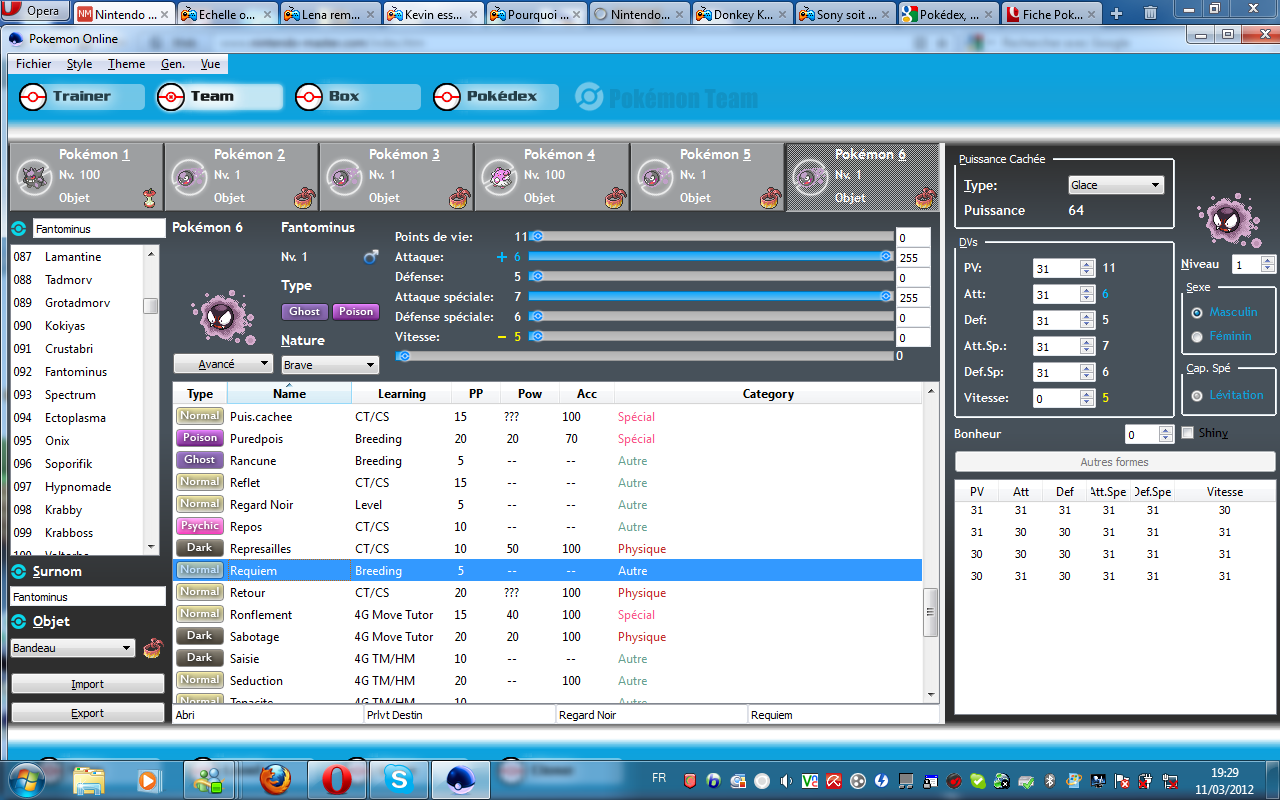Click the Import button
This screenshot has height=800, width=1280.
pyautogui.click(x=88, y=684)
